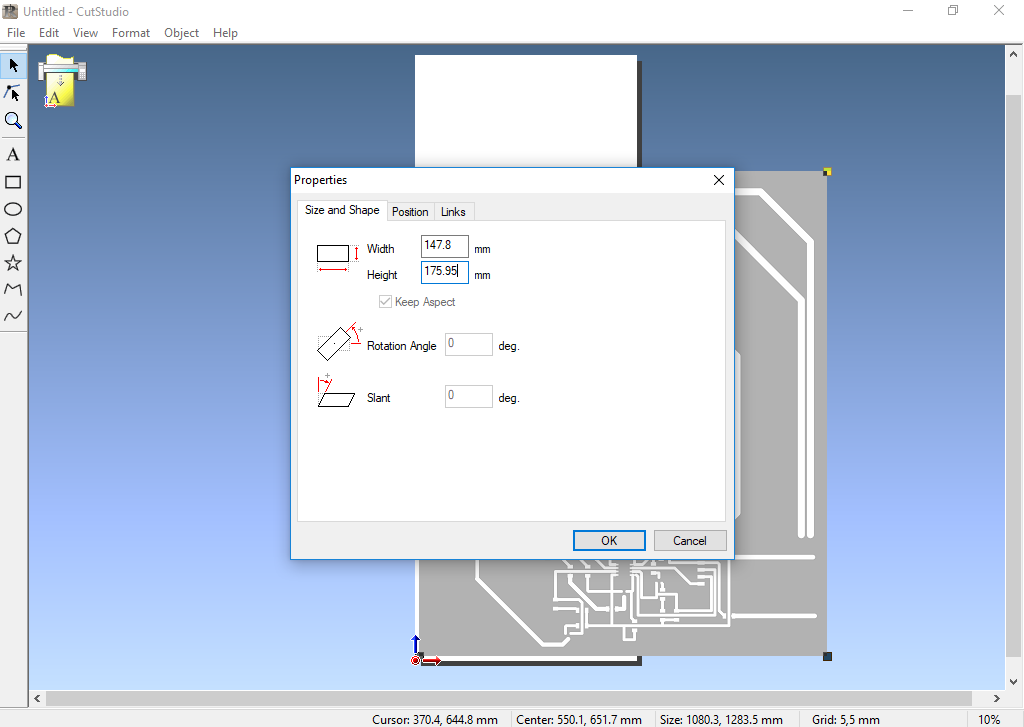
Task: Click the width-height diagram icon
Action: coord(338,258)
